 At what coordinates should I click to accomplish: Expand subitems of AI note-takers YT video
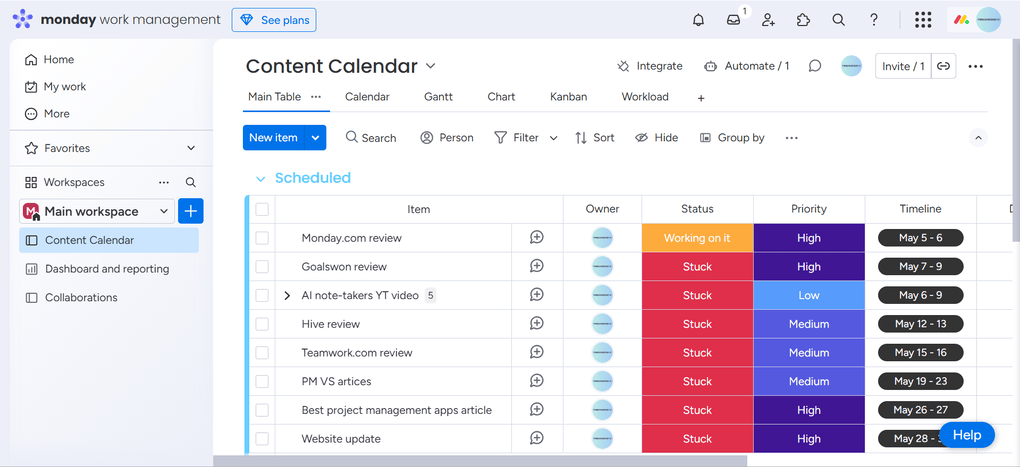coord(287,296)
